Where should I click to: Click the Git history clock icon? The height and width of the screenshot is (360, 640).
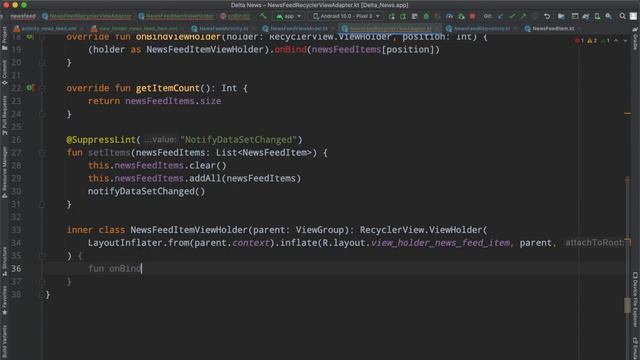[x=535, y=16]
